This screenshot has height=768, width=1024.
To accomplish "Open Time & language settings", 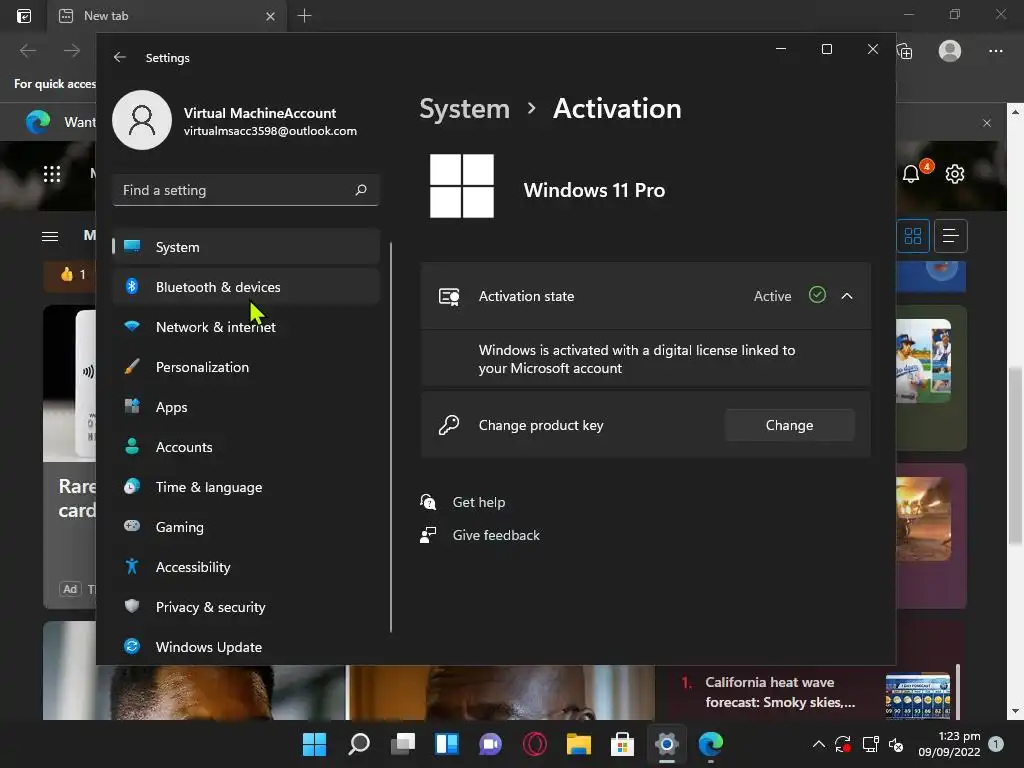I will (246, 487).
